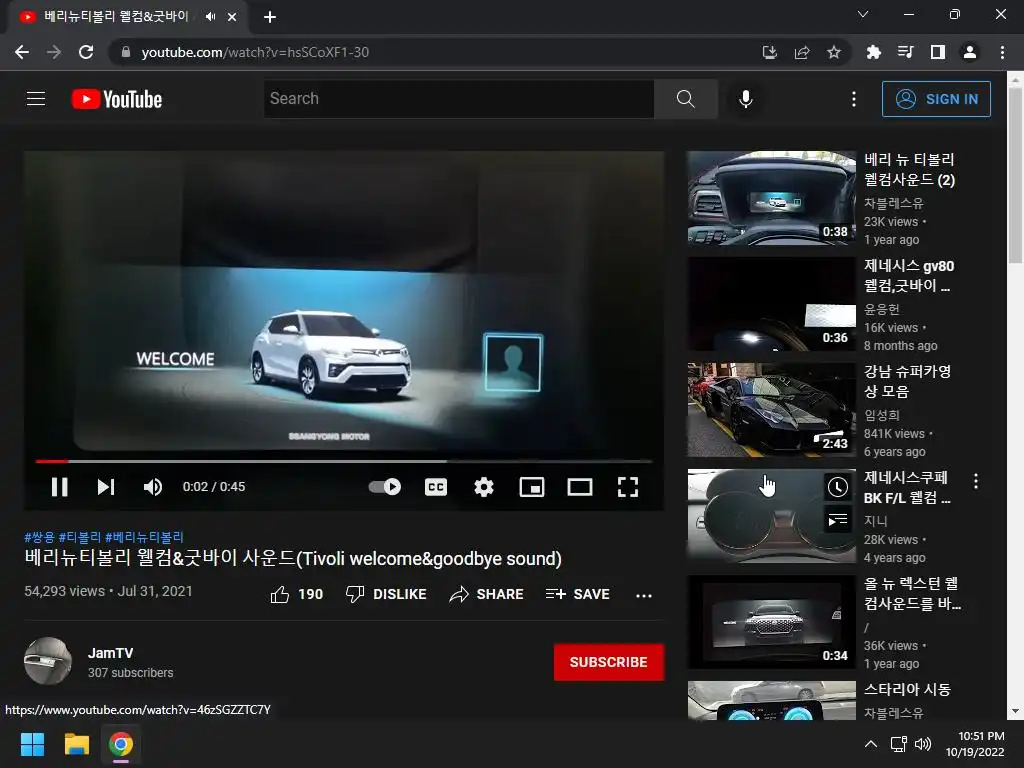Image resolution: width=1024 pixels, height=768 pixels.
Task: Open a new tab
Action: coord(270,17)
